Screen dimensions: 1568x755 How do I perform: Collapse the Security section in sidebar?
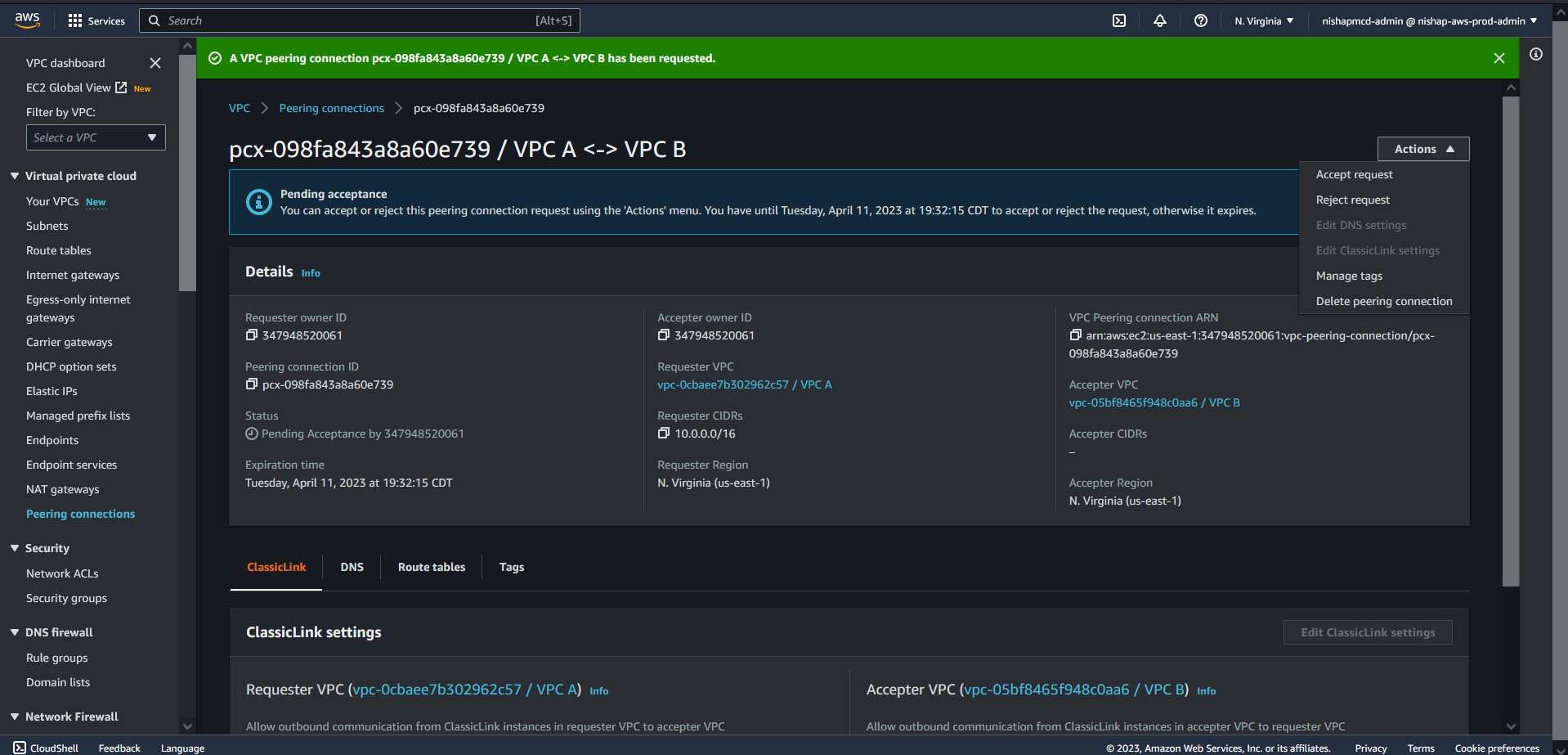point(15,548)
